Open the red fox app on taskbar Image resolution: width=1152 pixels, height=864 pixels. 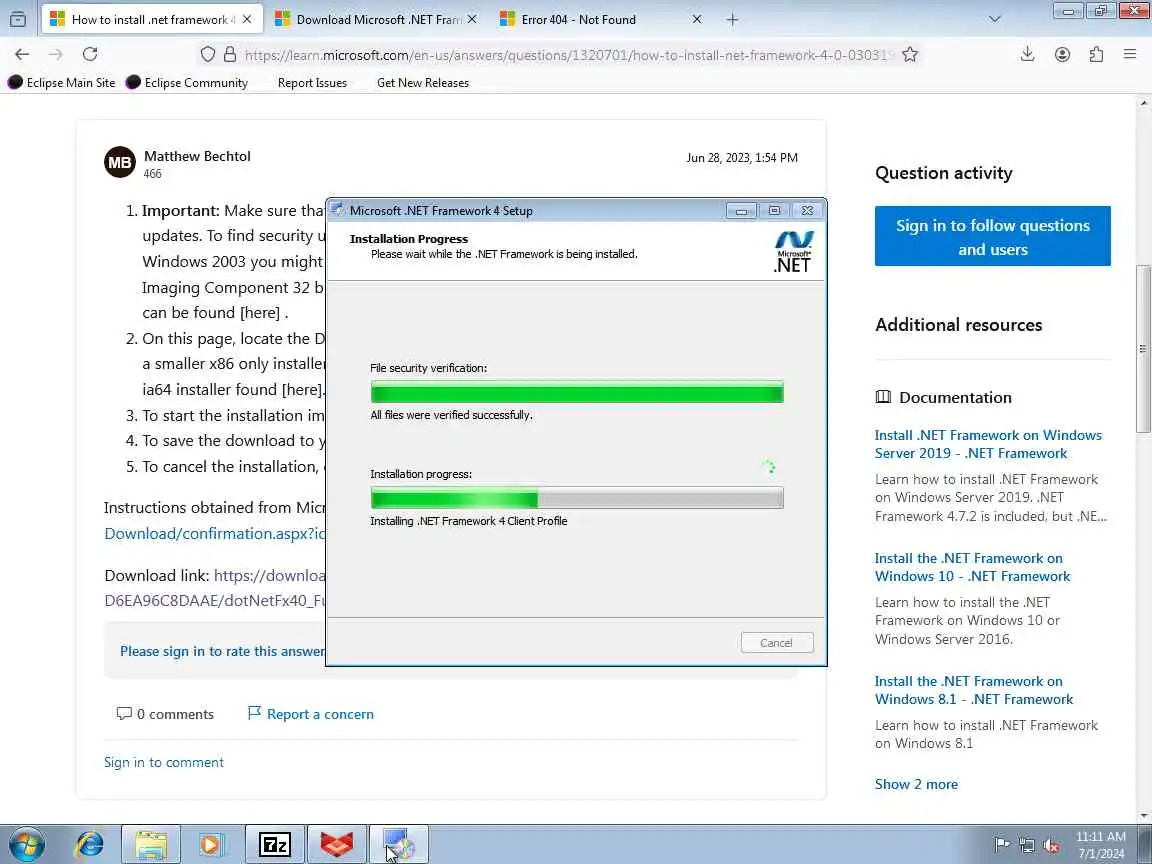coord(336,845)
